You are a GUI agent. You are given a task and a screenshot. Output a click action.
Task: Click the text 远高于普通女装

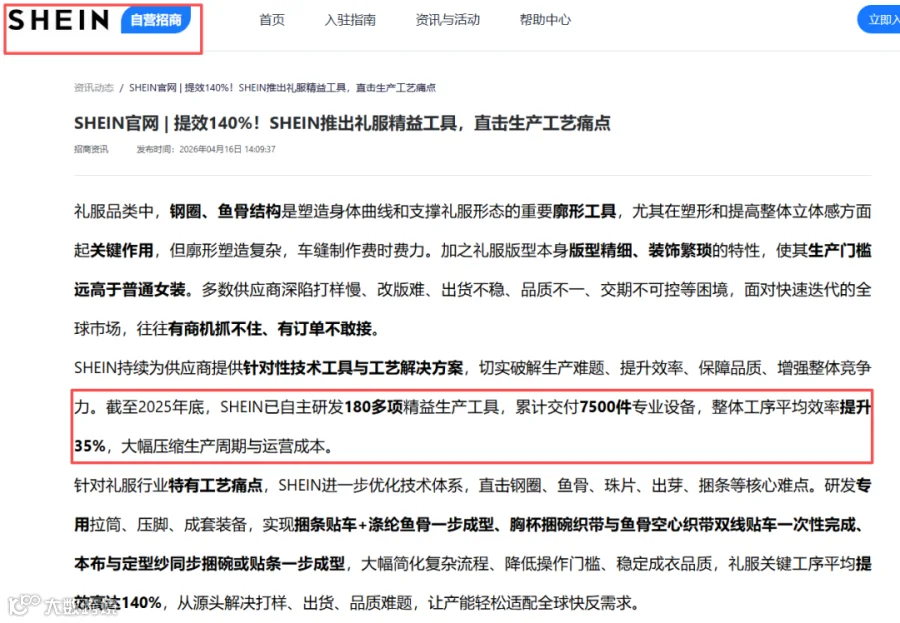pyautogui.click(x=130, y=289)
